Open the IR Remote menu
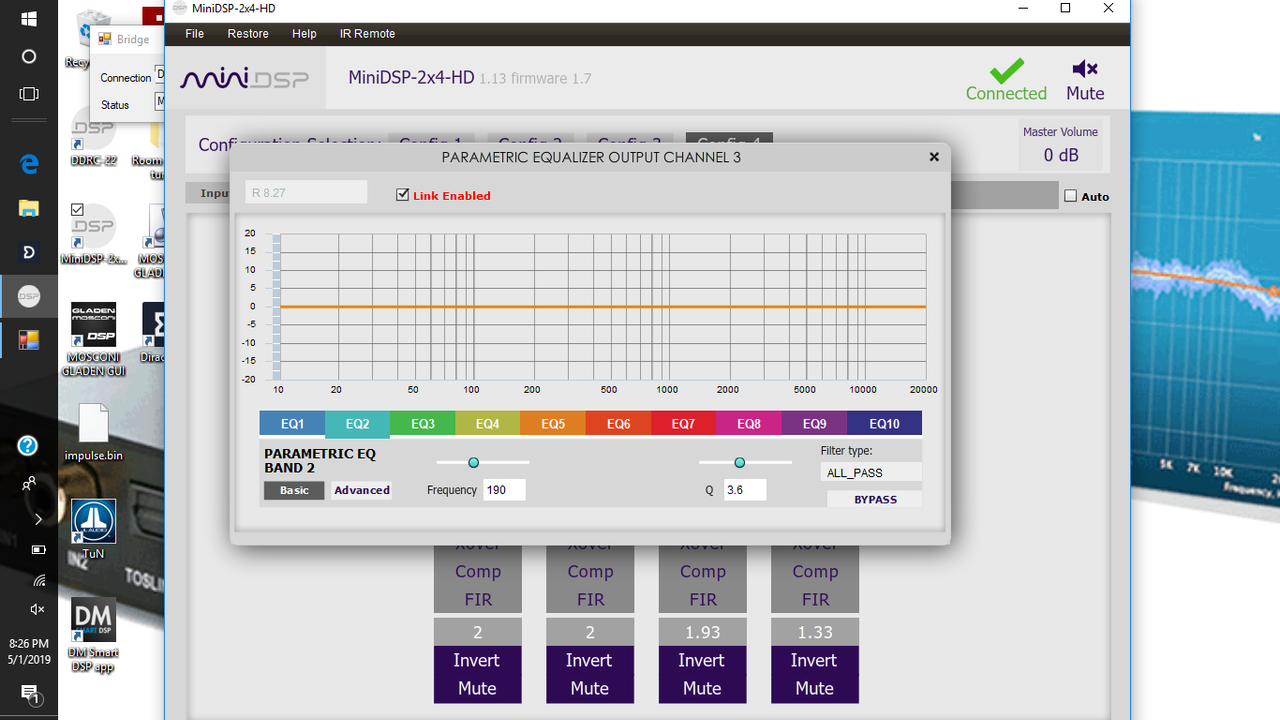The width and height of the screenshot is (1280, 720). (x=367, y=34)
